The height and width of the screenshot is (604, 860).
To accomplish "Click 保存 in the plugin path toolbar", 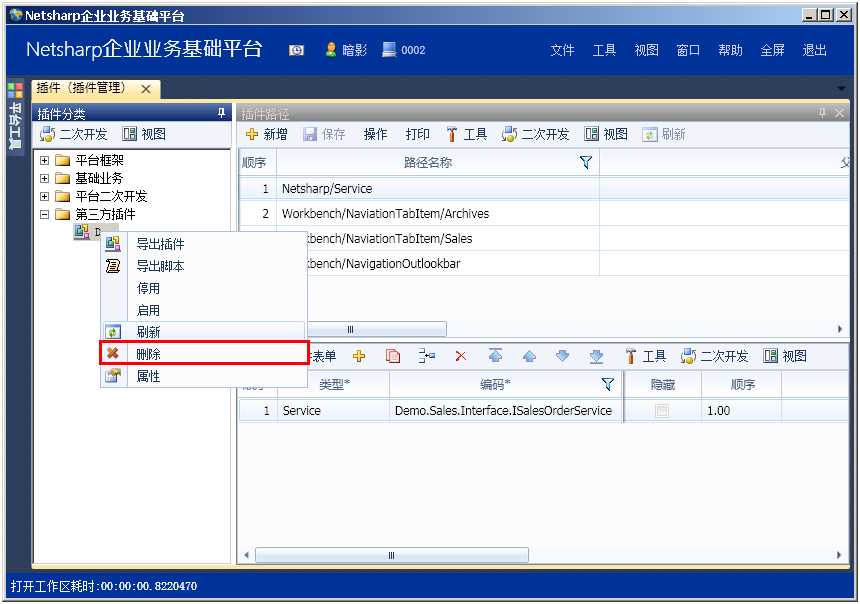I will (x=325, y=134).
